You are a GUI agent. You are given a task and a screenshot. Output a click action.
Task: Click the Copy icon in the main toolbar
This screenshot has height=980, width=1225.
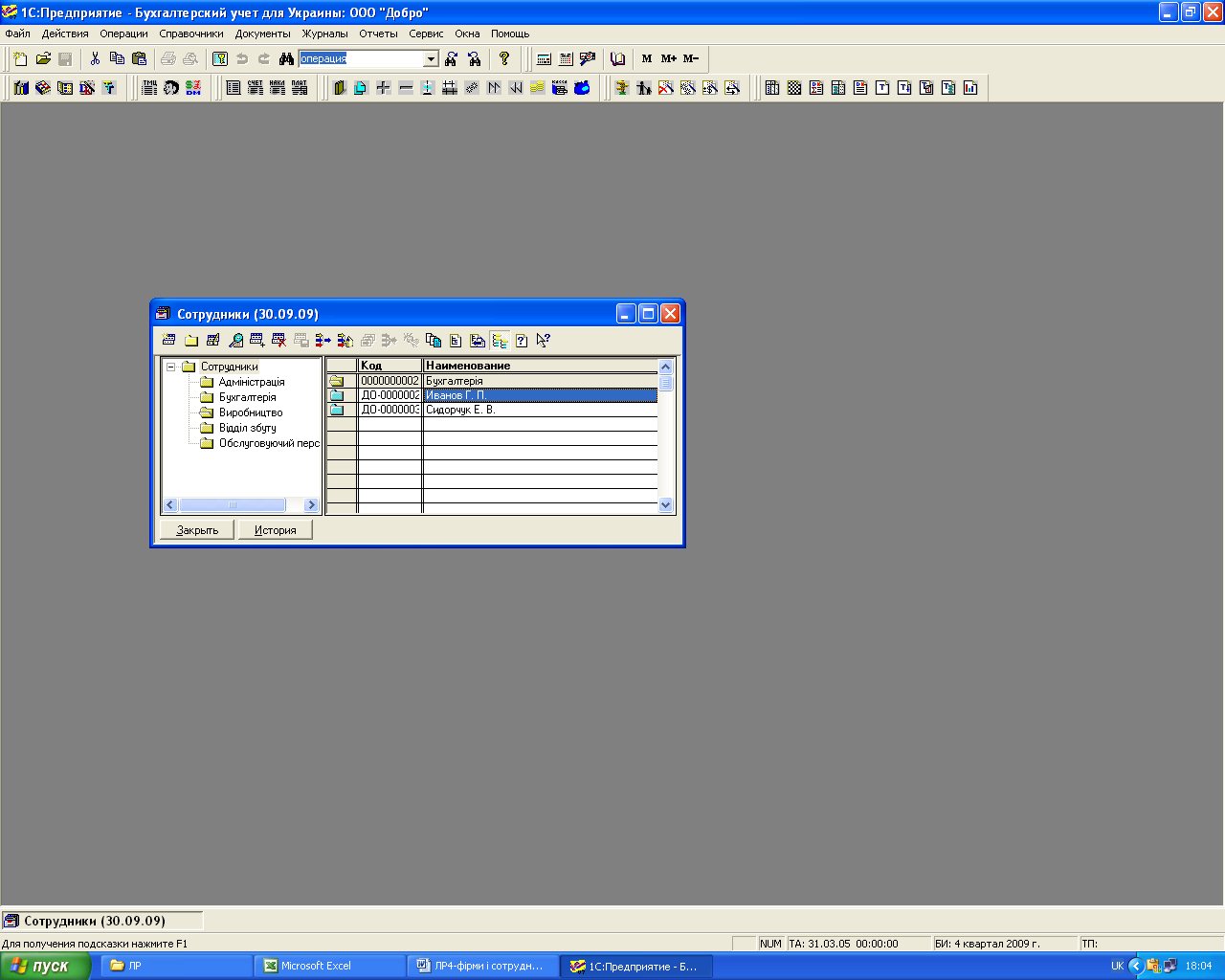[x=117, y=58]
